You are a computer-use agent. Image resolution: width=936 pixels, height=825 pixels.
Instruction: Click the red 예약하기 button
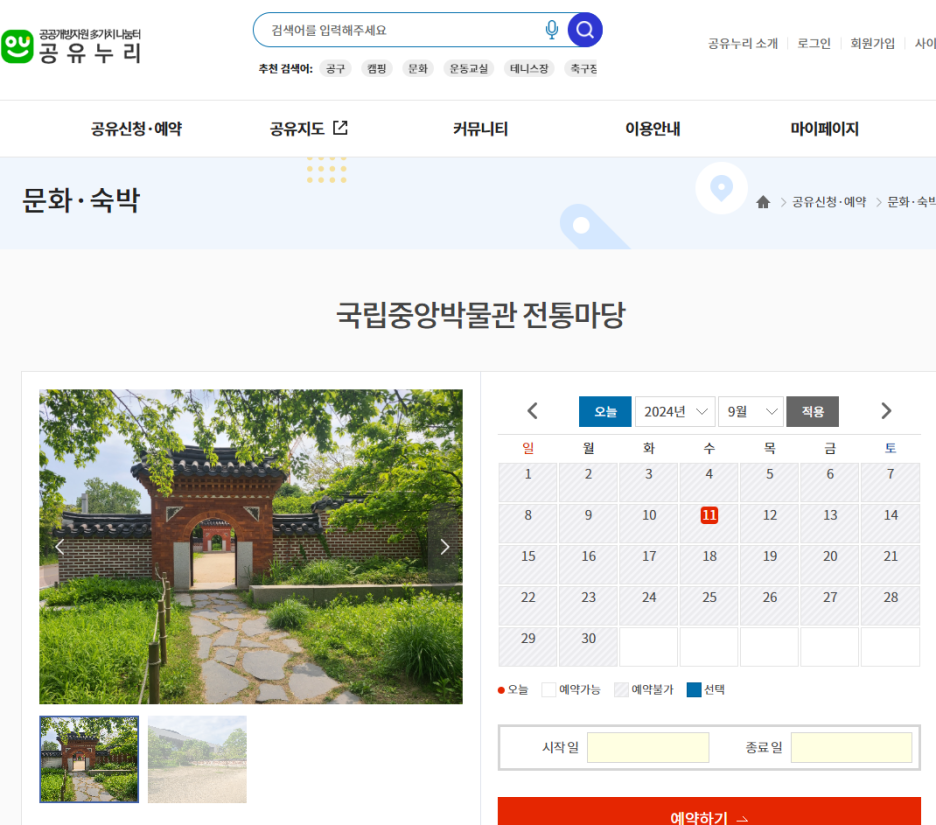pyautogui.click(x=709, y=813)
